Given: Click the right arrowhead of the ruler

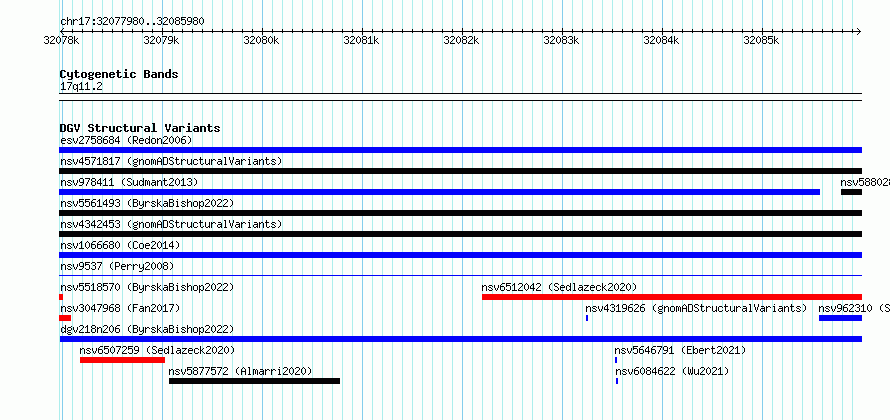Looking at the screenshot, I should click(859, 31).
